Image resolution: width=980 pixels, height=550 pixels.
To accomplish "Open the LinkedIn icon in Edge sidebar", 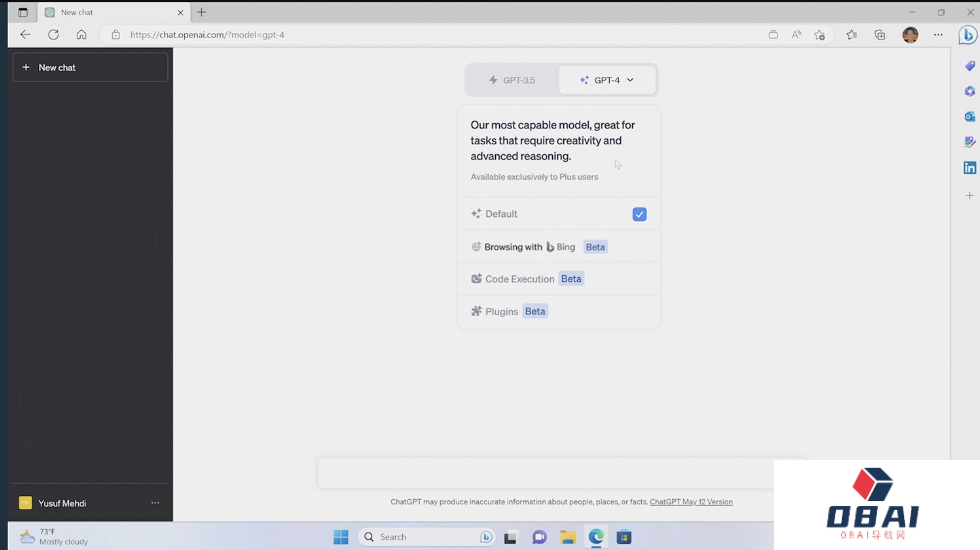I will pos(969,168).
